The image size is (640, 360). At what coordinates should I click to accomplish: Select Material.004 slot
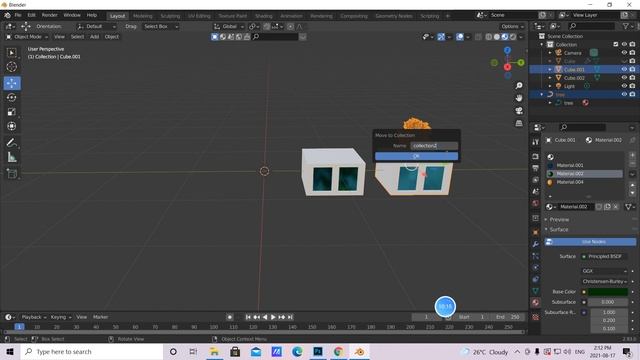[x=584, y=182]
